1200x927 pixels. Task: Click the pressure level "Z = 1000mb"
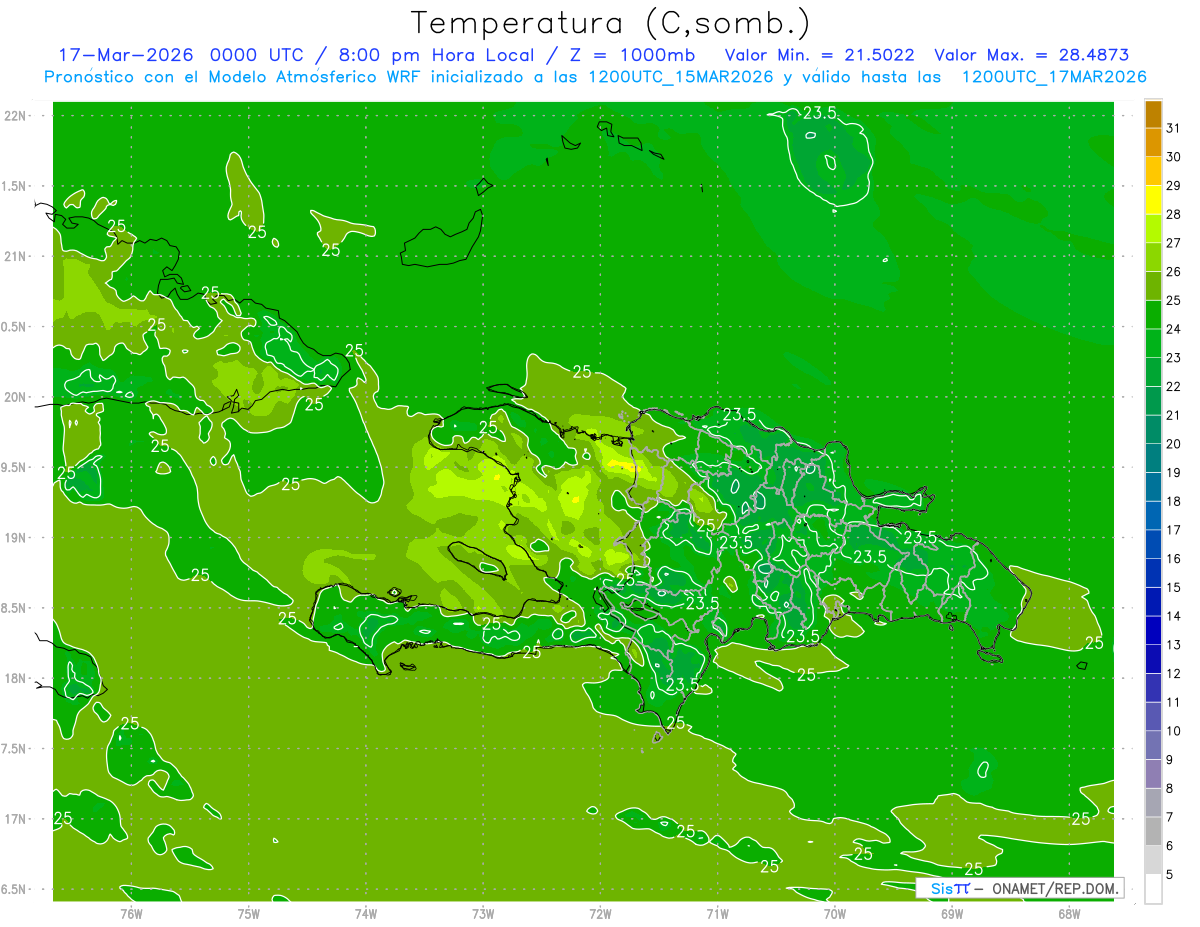tap(632, 55)
